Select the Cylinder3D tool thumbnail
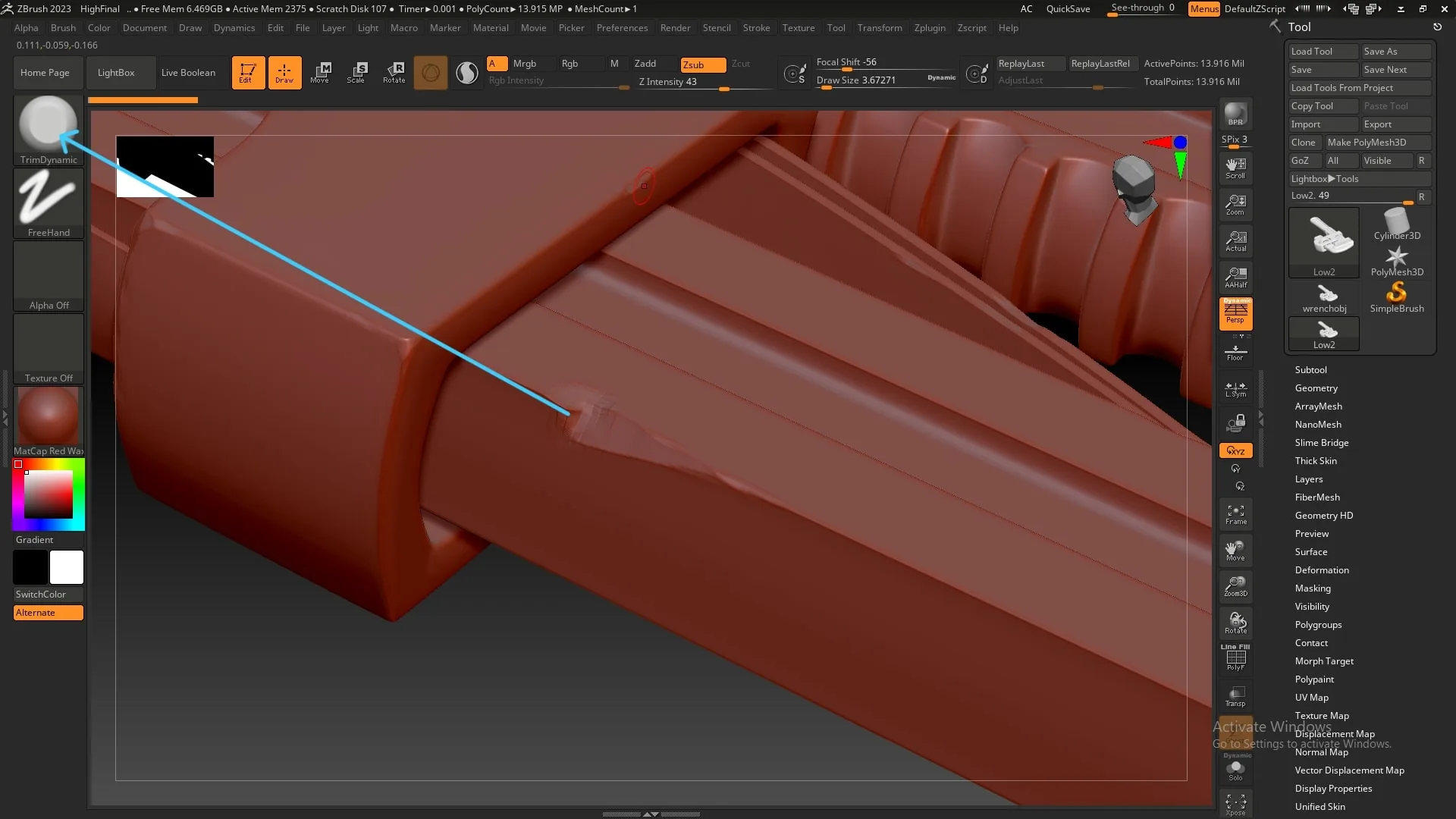The height and width of the screenshot is (819, 1456). [1397, 224]
